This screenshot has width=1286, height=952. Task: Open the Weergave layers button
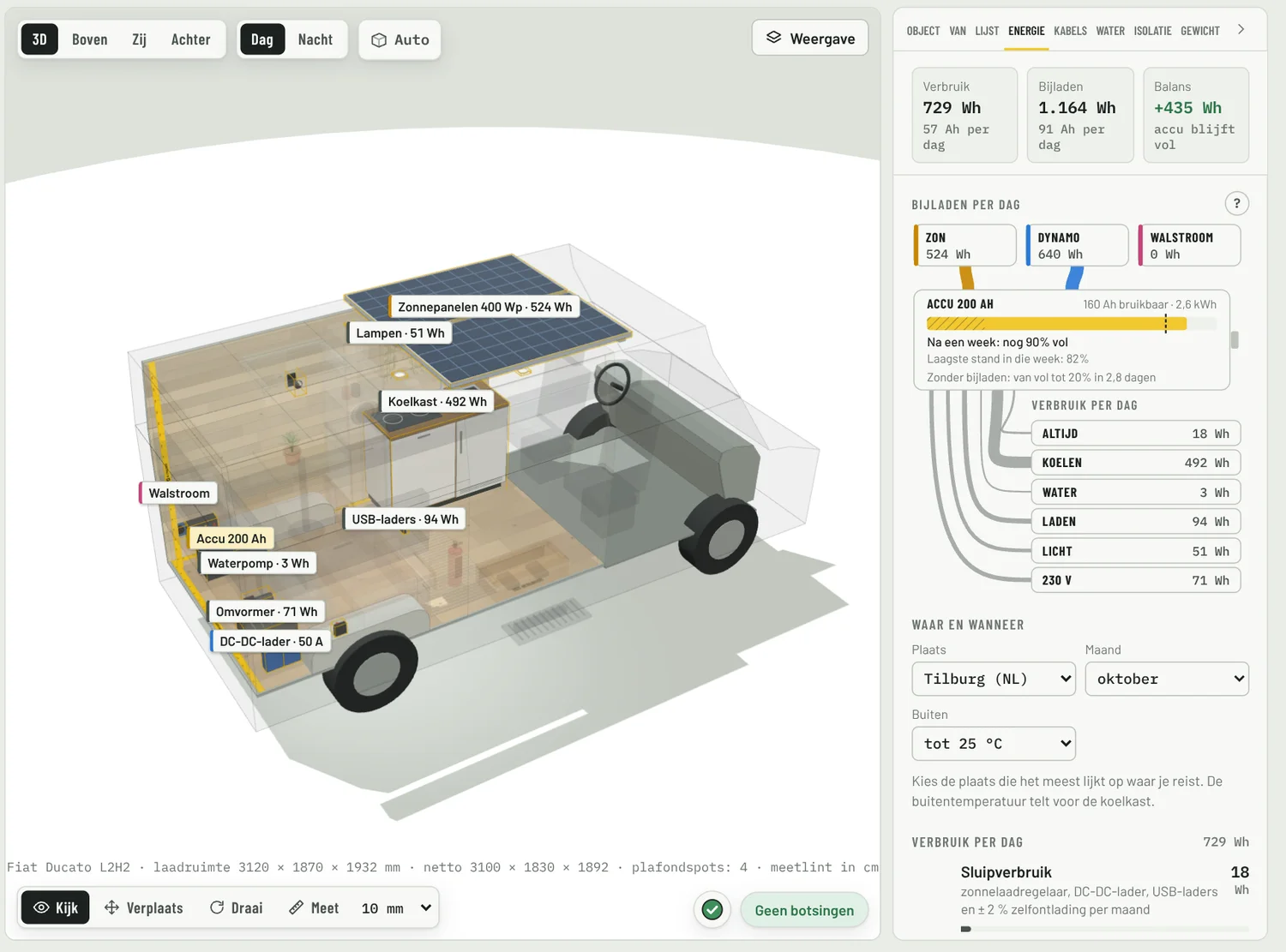pos(810,39)
